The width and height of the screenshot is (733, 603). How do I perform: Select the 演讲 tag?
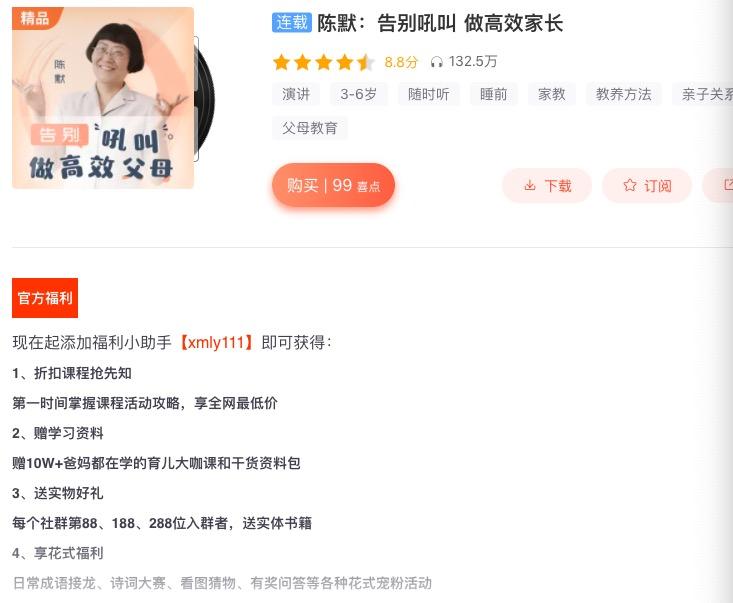click(x=296, y=94)
